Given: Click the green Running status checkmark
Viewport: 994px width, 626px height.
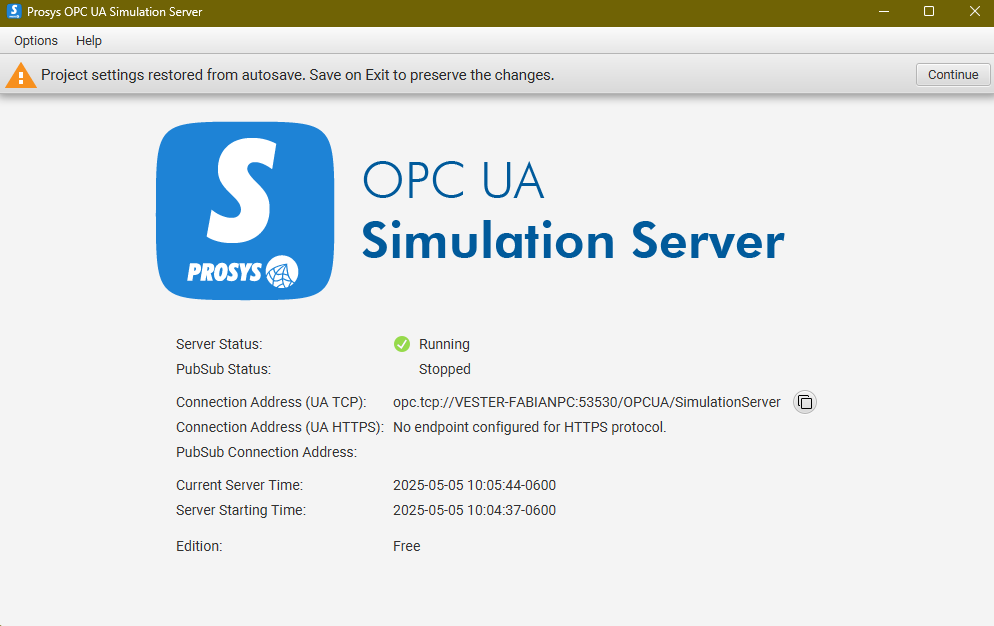Looking at the screenshot, I should coord(402,344).
